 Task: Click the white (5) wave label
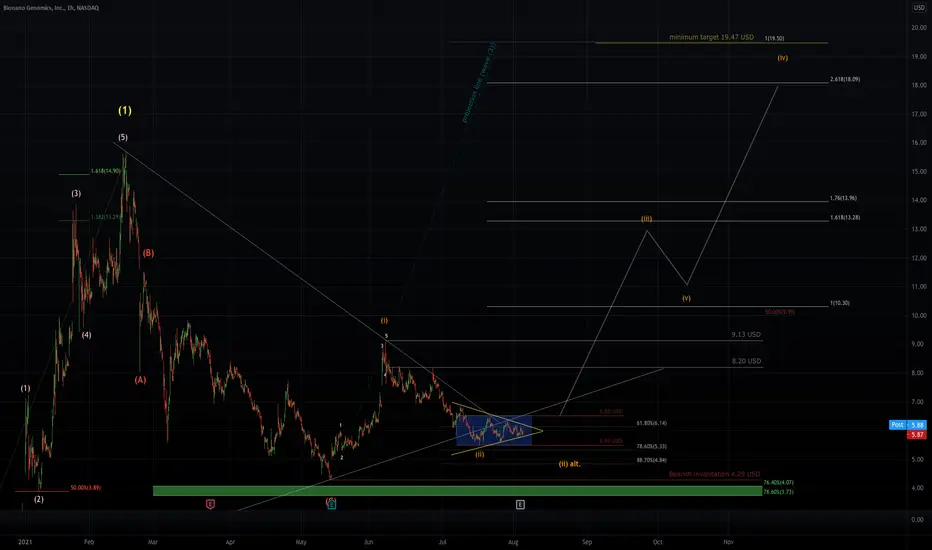tap(122, 137)
